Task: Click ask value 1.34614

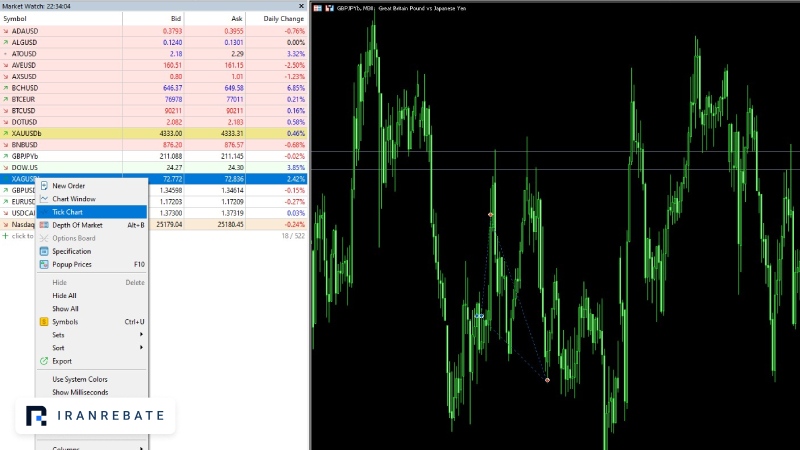Action: (x=233, y=190)
